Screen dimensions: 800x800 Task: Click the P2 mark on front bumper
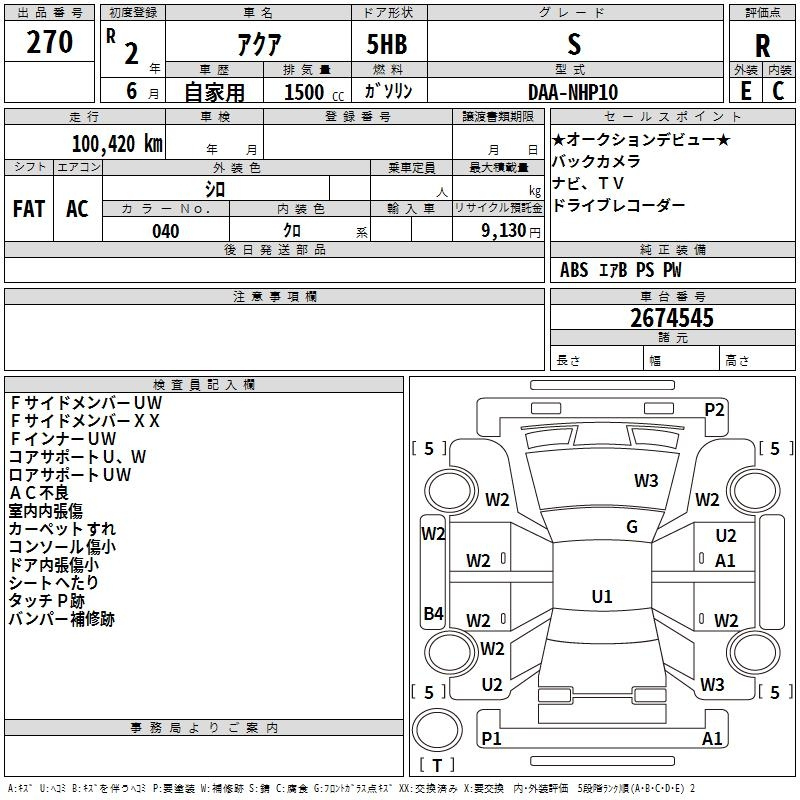click(x=714, y=409)
